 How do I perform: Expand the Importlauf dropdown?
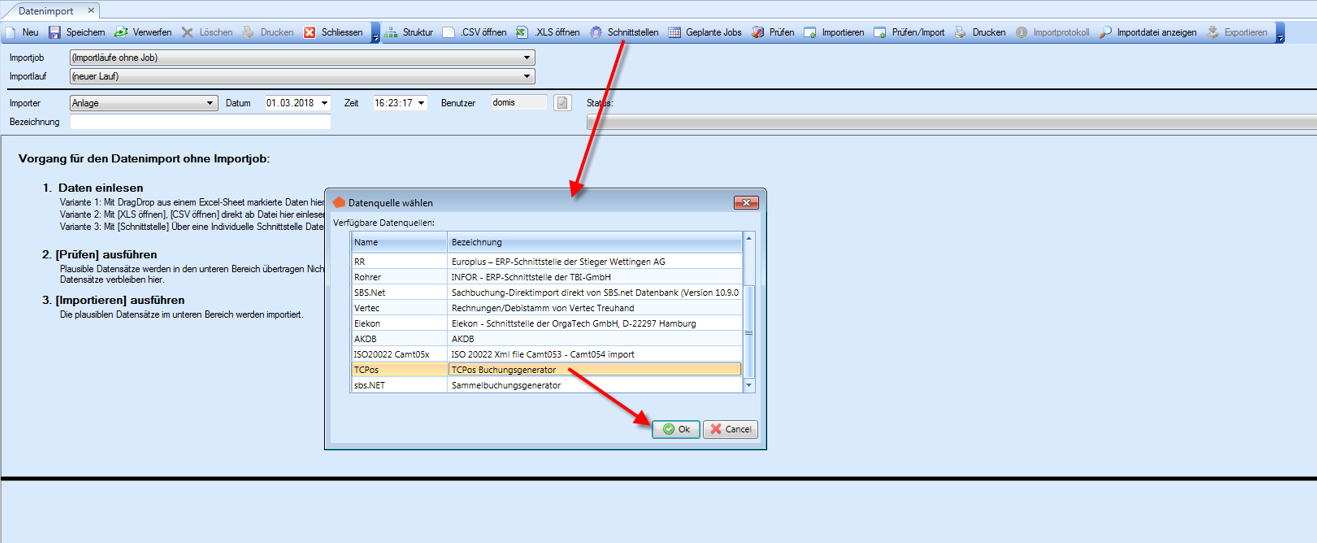pyautogui.click(x=528, y=76)
